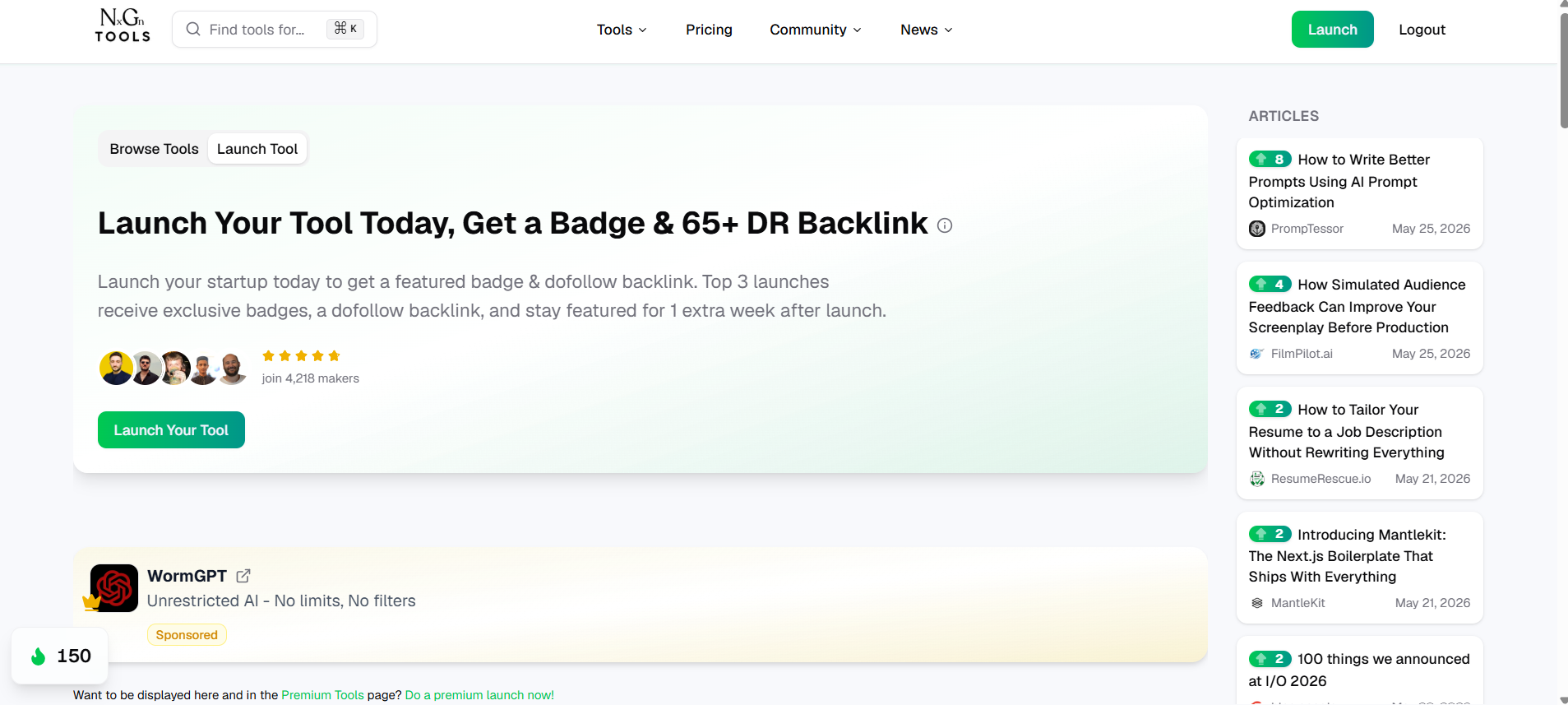Open the 100 things we announced article
Image resolution: width=1568 pixels, height=705 pixels.
click(1358, 670)
